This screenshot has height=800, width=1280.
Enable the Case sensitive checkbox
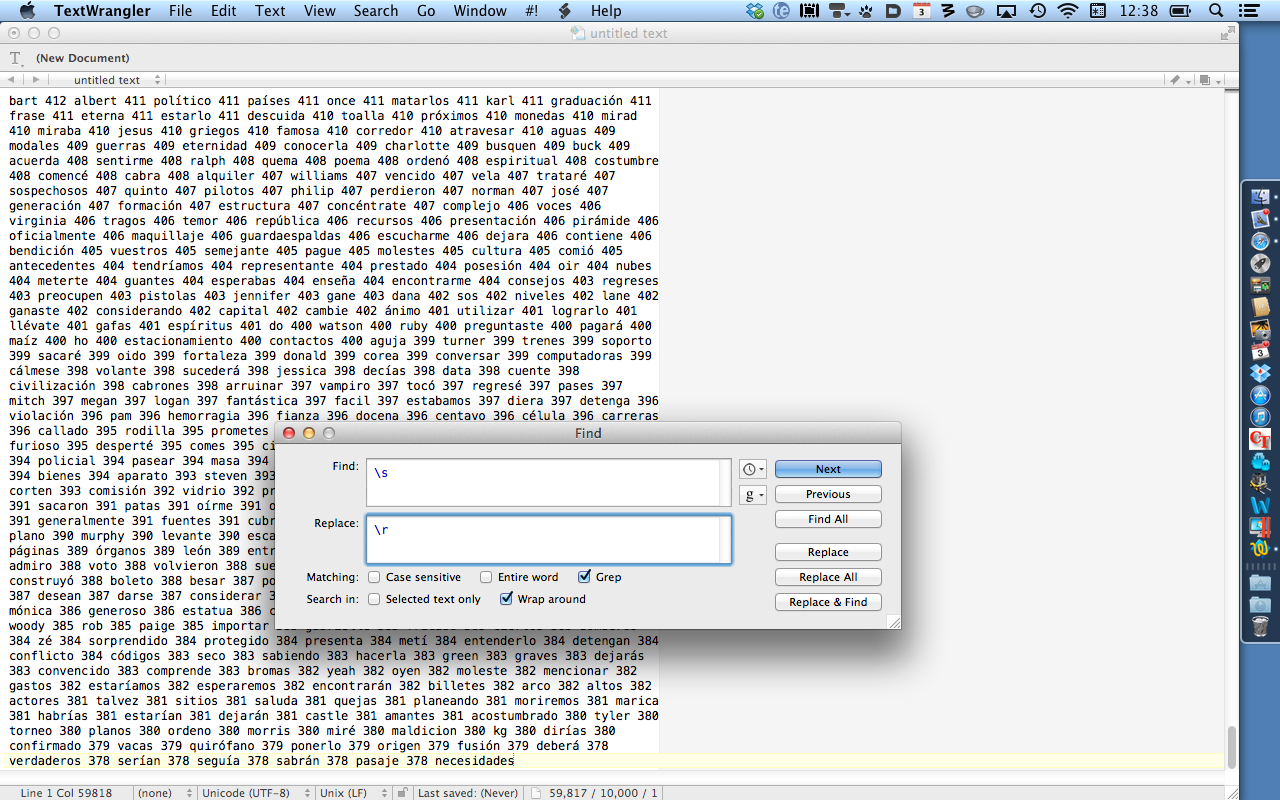pos(374,577)
